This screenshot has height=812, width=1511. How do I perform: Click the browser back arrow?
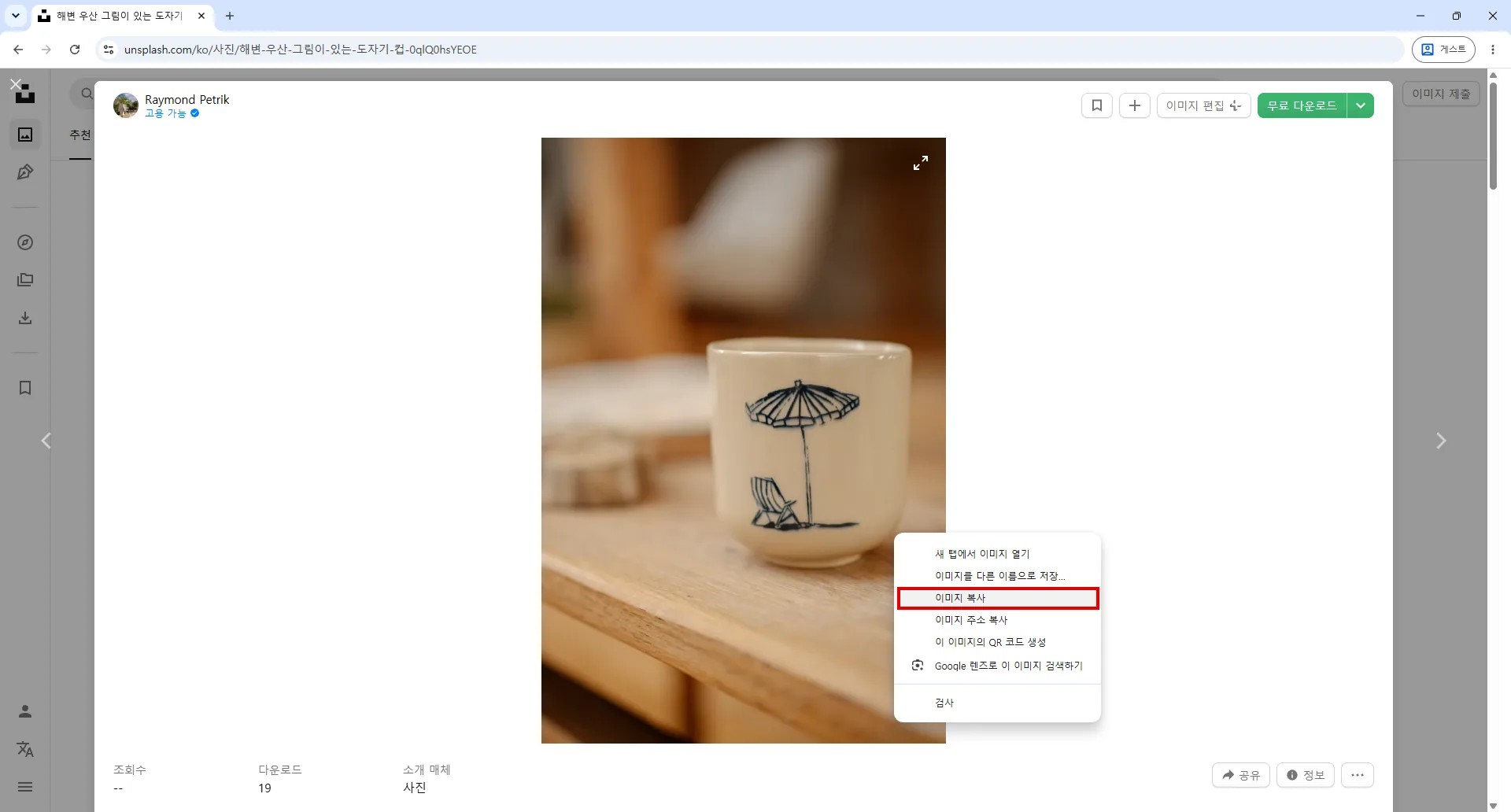click(x=18, y=50)
